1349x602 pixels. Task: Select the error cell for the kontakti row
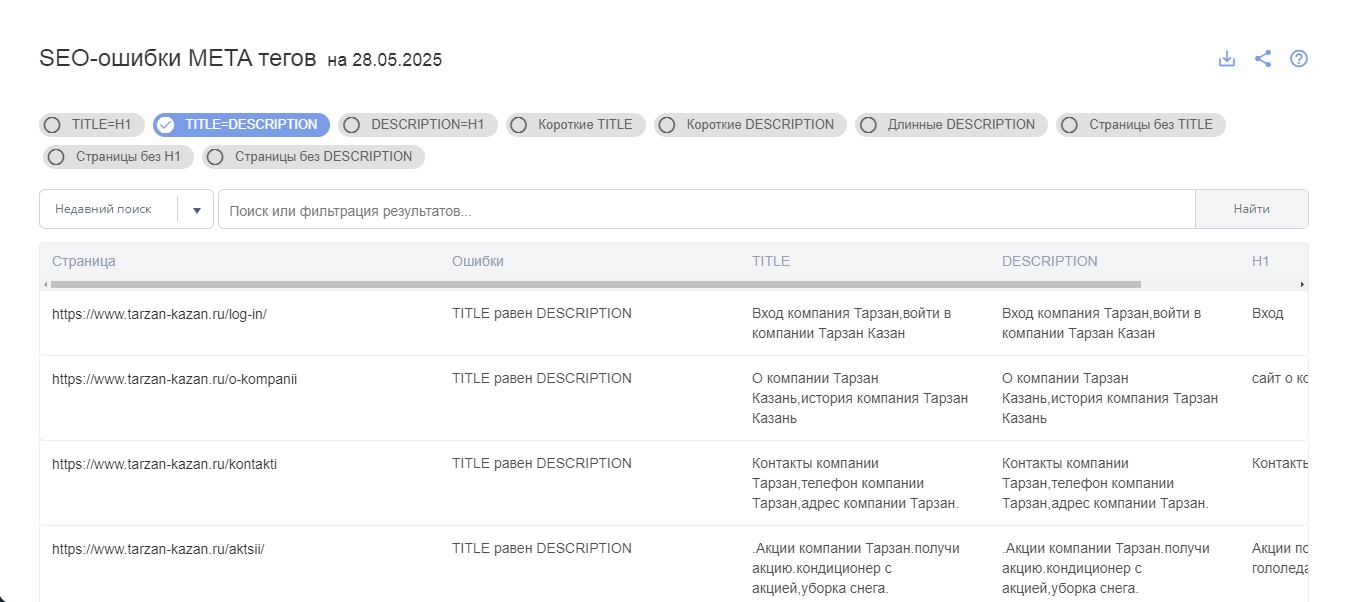pyautogui.click(x=542, y=463)
